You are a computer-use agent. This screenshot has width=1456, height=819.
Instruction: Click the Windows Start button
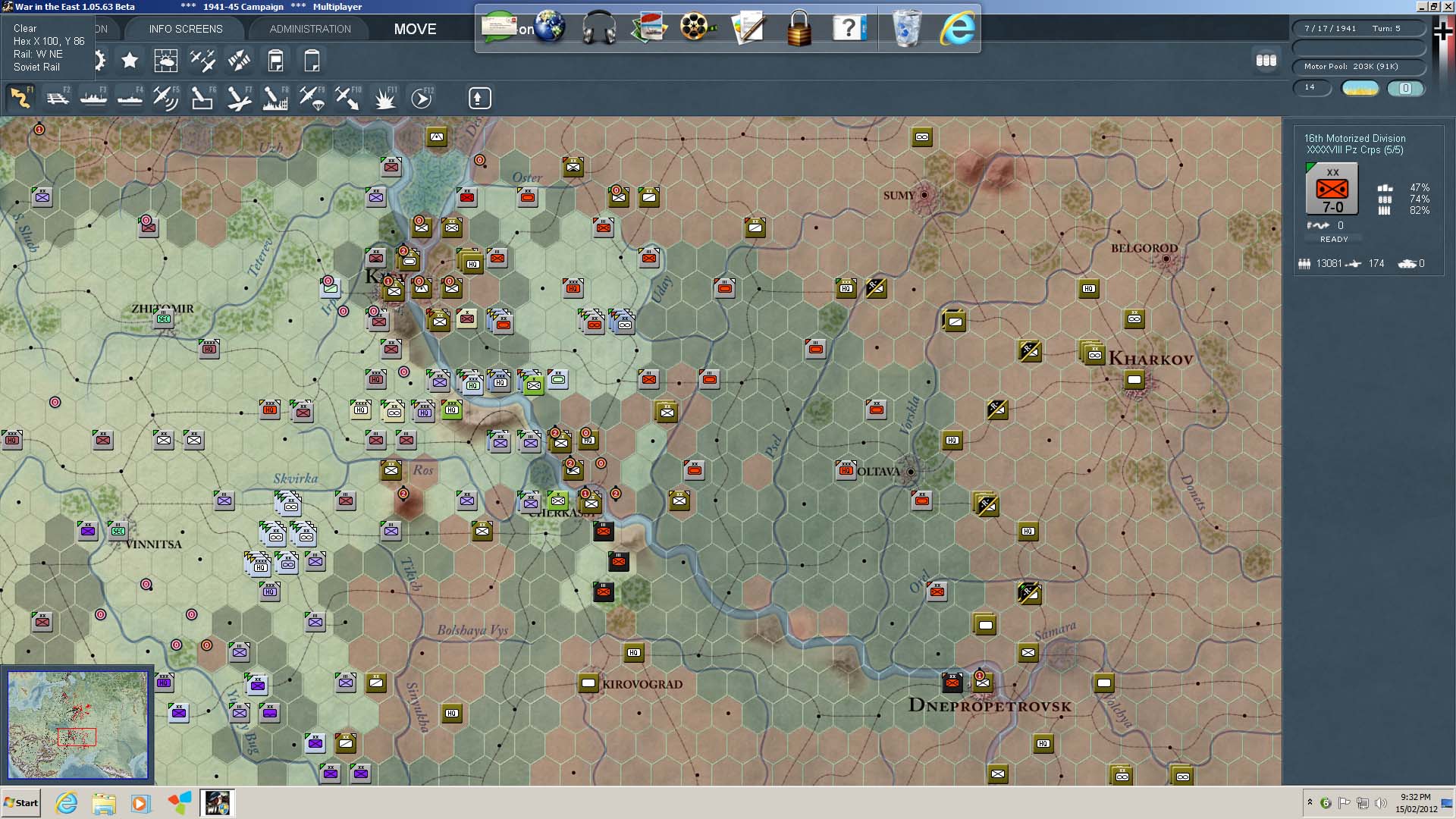20,803
